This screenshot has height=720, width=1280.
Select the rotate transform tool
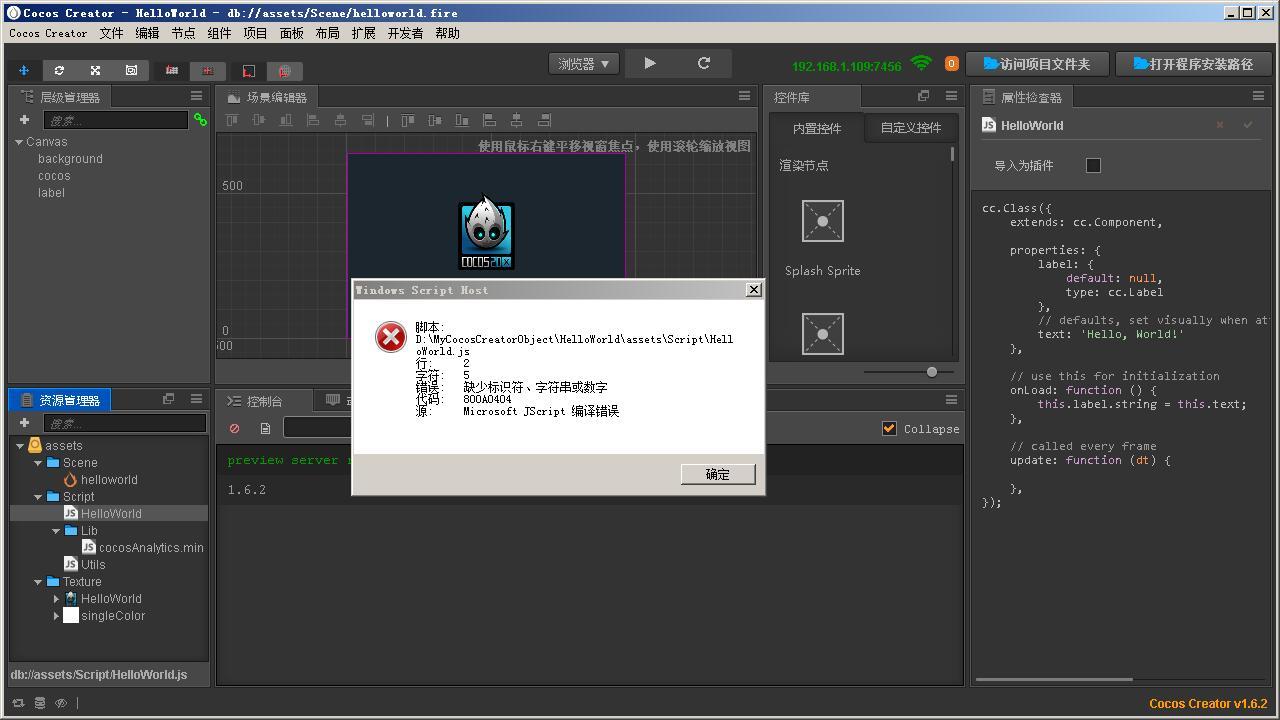coord(59,70)
